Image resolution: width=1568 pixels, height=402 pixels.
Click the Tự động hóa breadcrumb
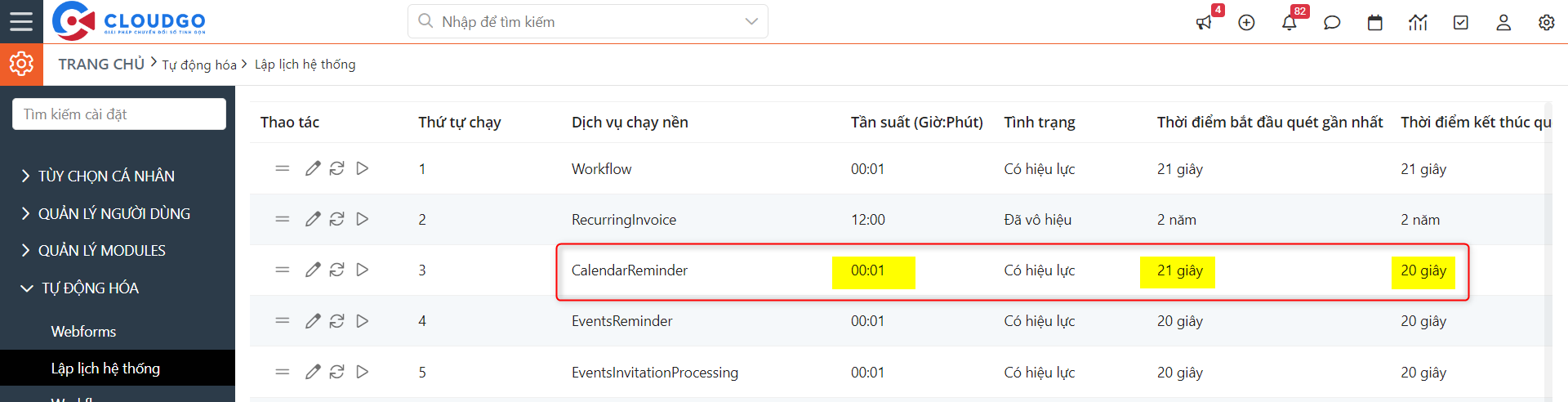pyautogui.click(x=199, y=65)
